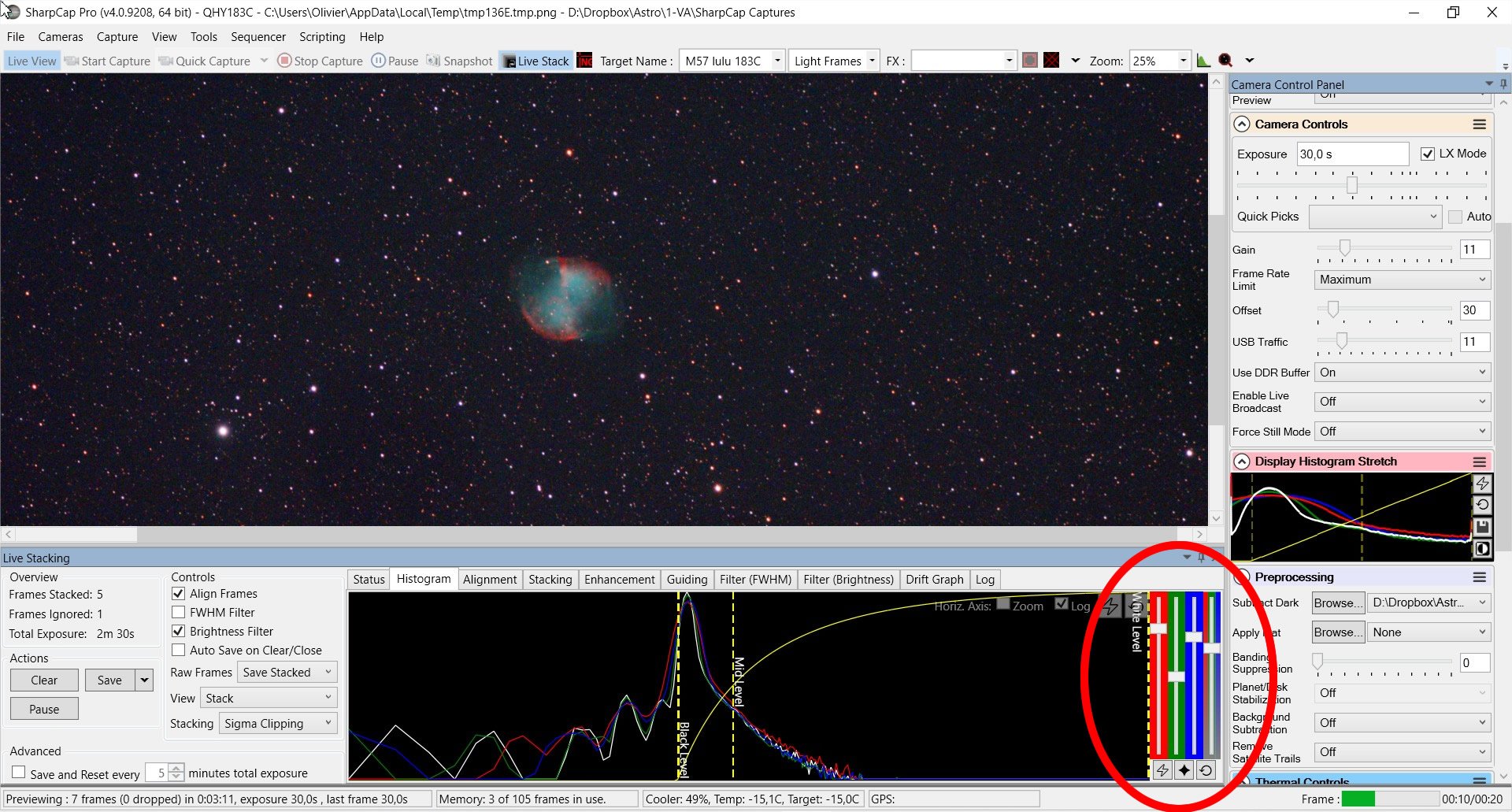Click the red magnifier focus icon

pos(1225,61)
